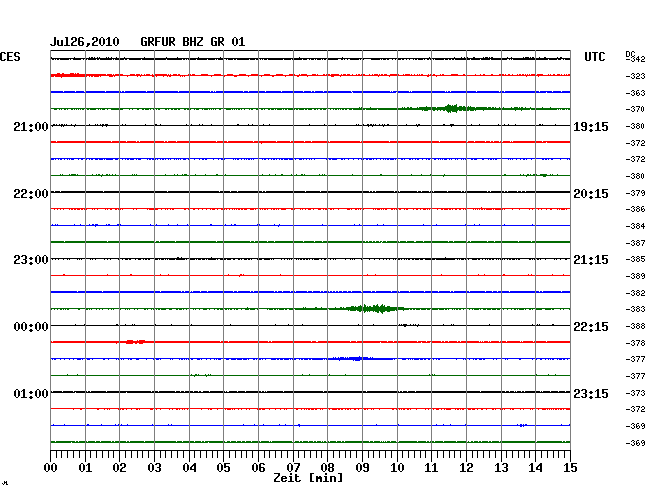Screen dimensions: 650x494
Task: Click the minute tick label "00"
Action: 51,467
